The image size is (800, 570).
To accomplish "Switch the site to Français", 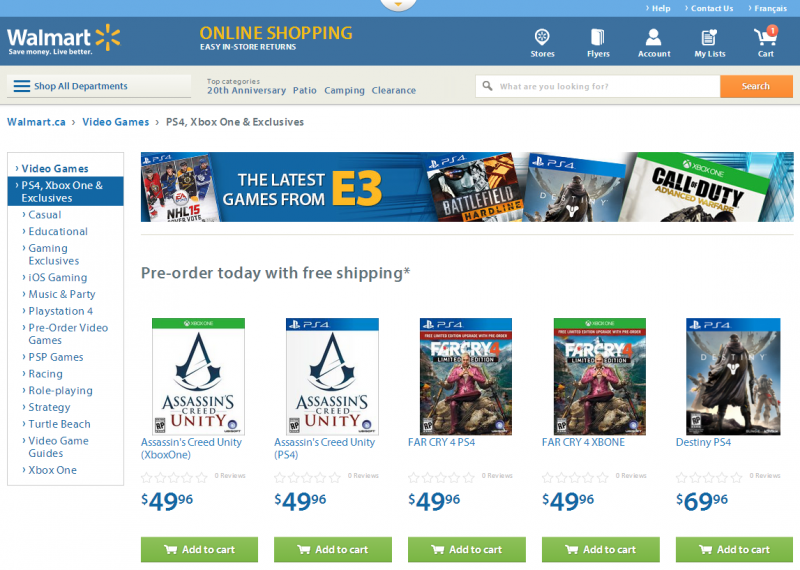I will [770, 8].
